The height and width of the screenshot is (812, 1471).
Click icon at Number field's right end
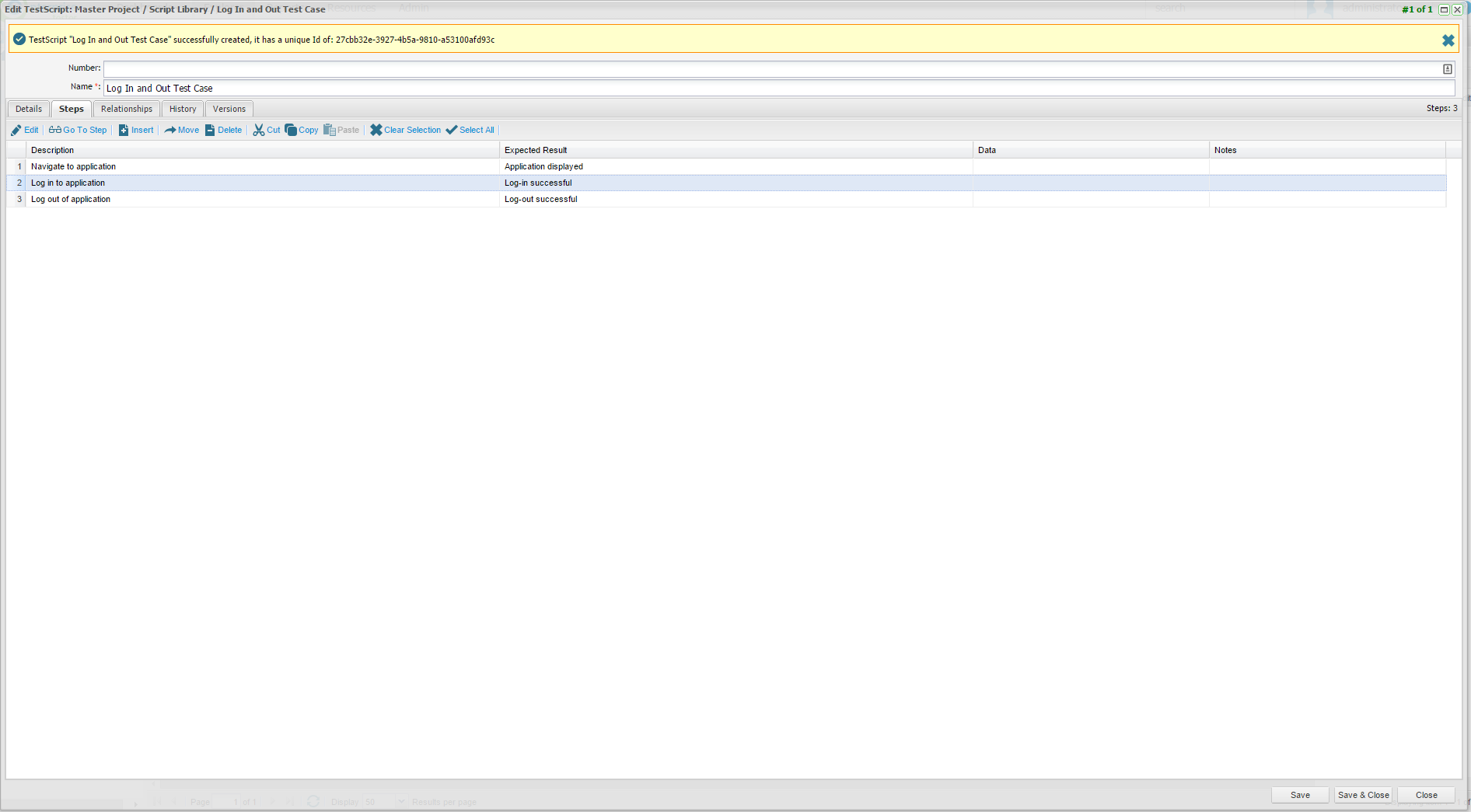(1447, 69)
